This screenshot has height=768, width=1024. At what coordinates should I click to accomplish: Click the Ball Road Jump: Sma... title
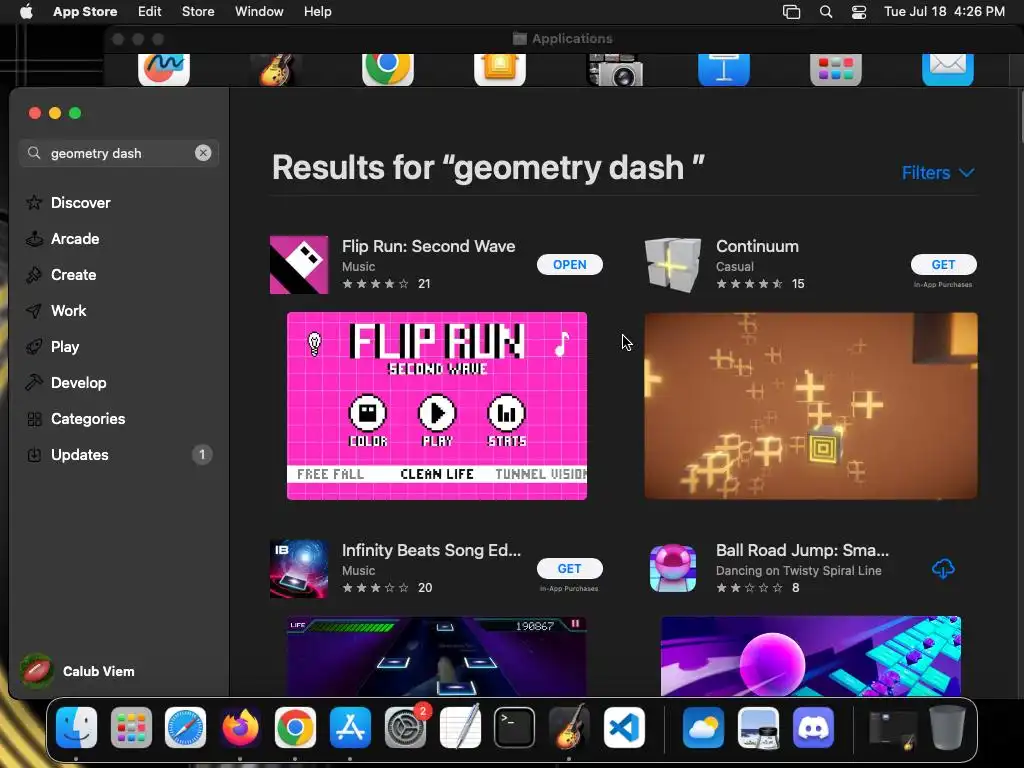(802, 550)
